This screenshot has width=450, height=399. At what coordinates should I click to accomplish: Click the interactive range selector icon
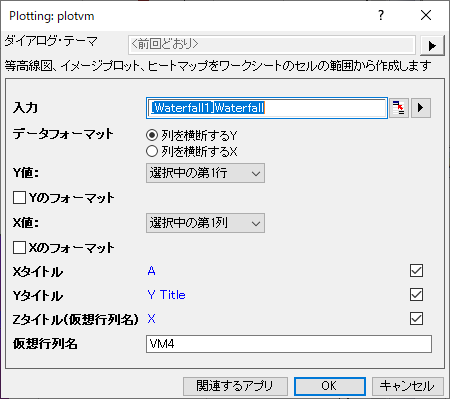point(398,108)
